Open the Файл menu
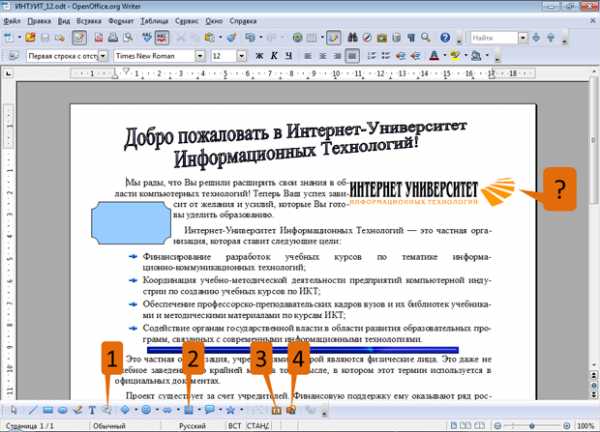 pos(12,21)
